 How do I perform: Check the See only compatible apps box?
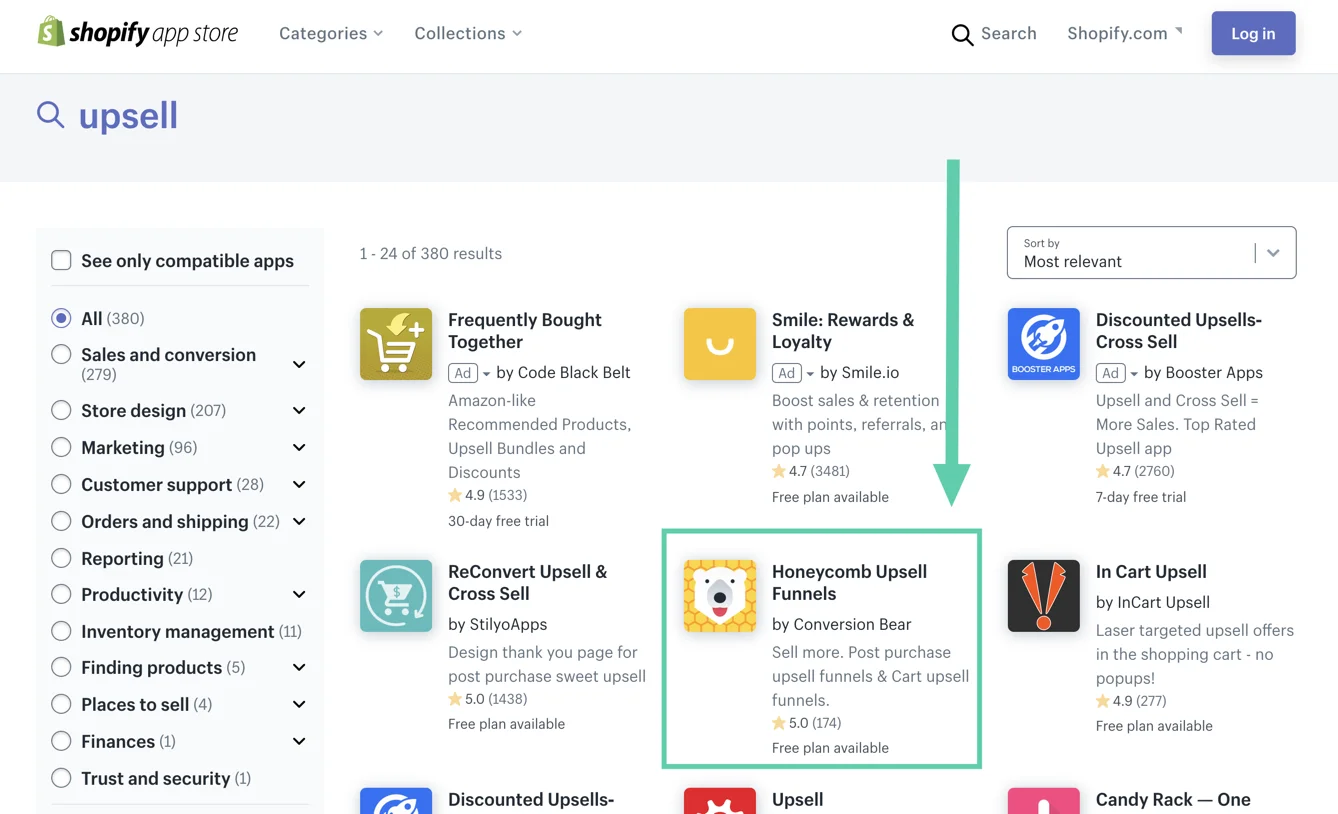click(61, 261)
